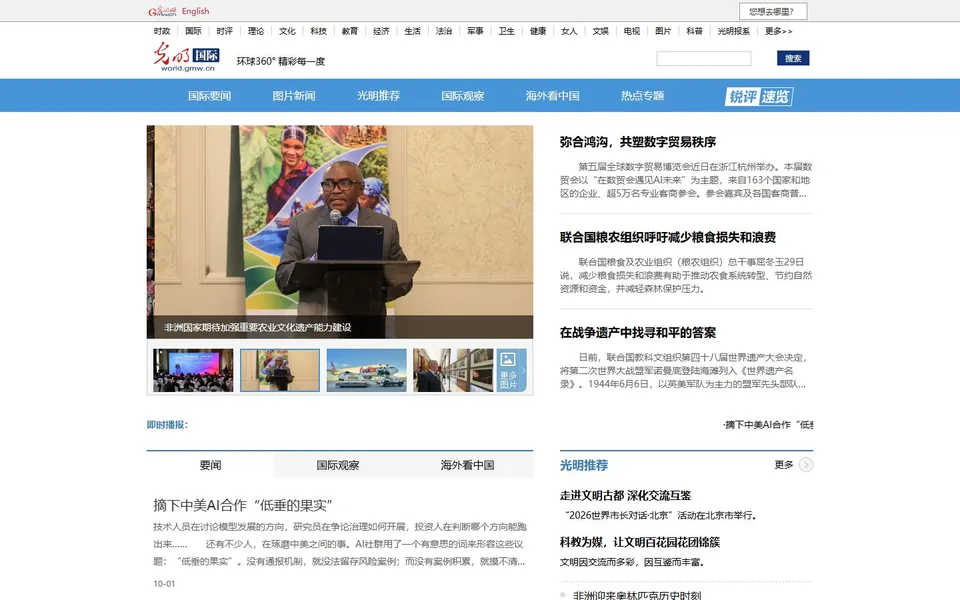The height and width of the screenshot is (600, 960).
Task: Open the Guangming Online logo at top left
Action: point(162,11)
